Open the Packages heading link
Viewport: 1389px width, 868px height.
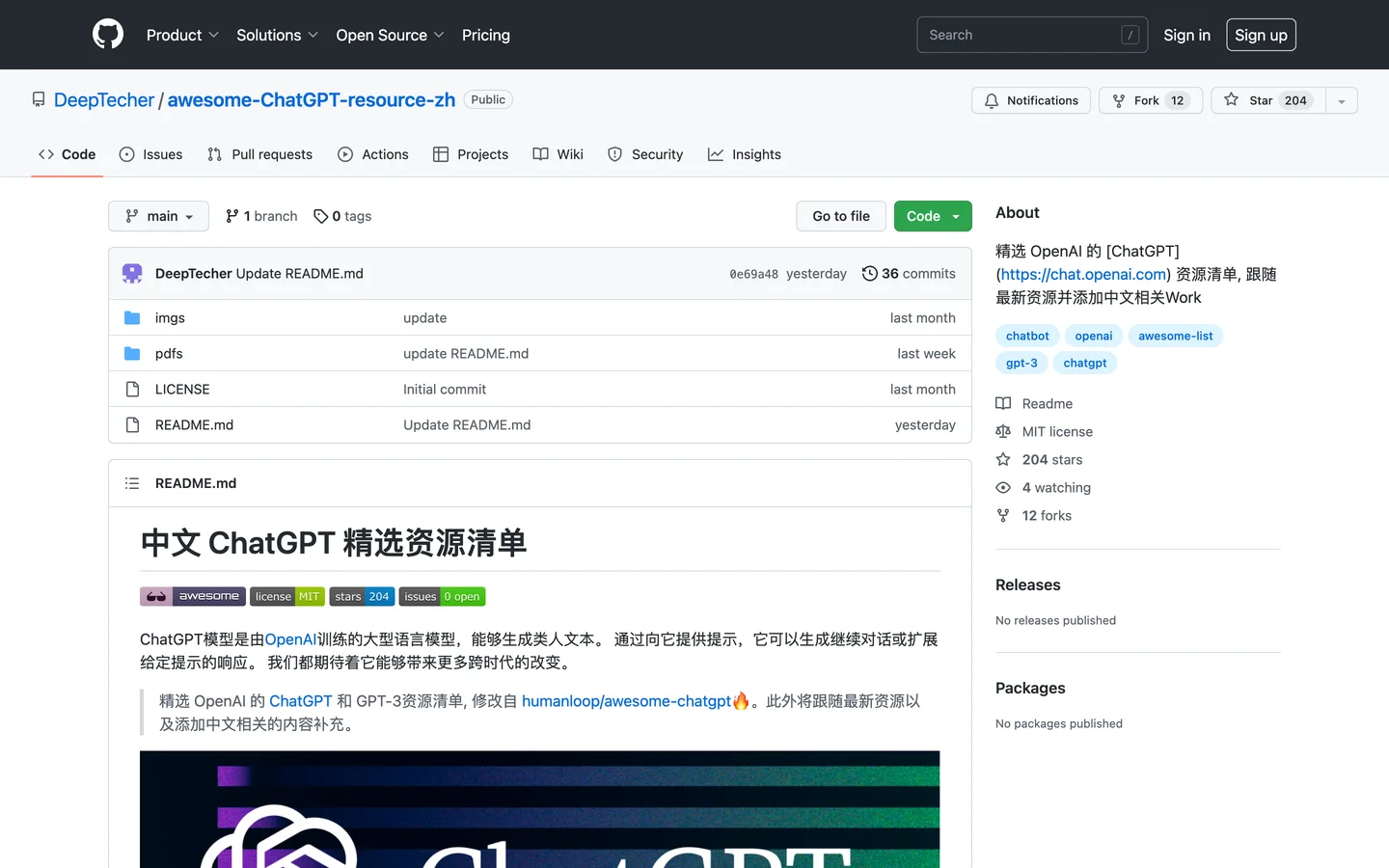click(1030, 689)
